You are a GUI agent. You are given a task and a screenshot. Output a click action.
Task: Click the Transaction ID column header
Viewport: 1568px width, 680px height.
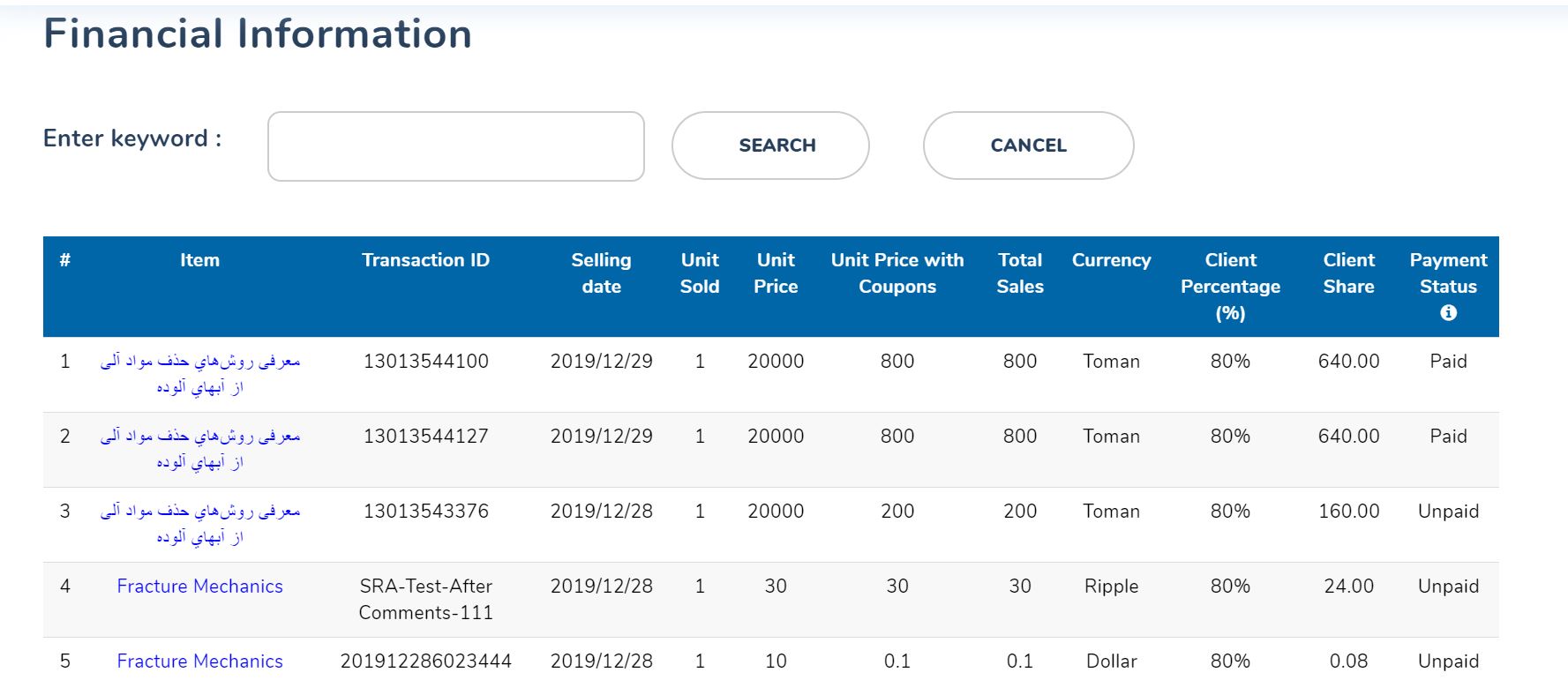point(425,260)
